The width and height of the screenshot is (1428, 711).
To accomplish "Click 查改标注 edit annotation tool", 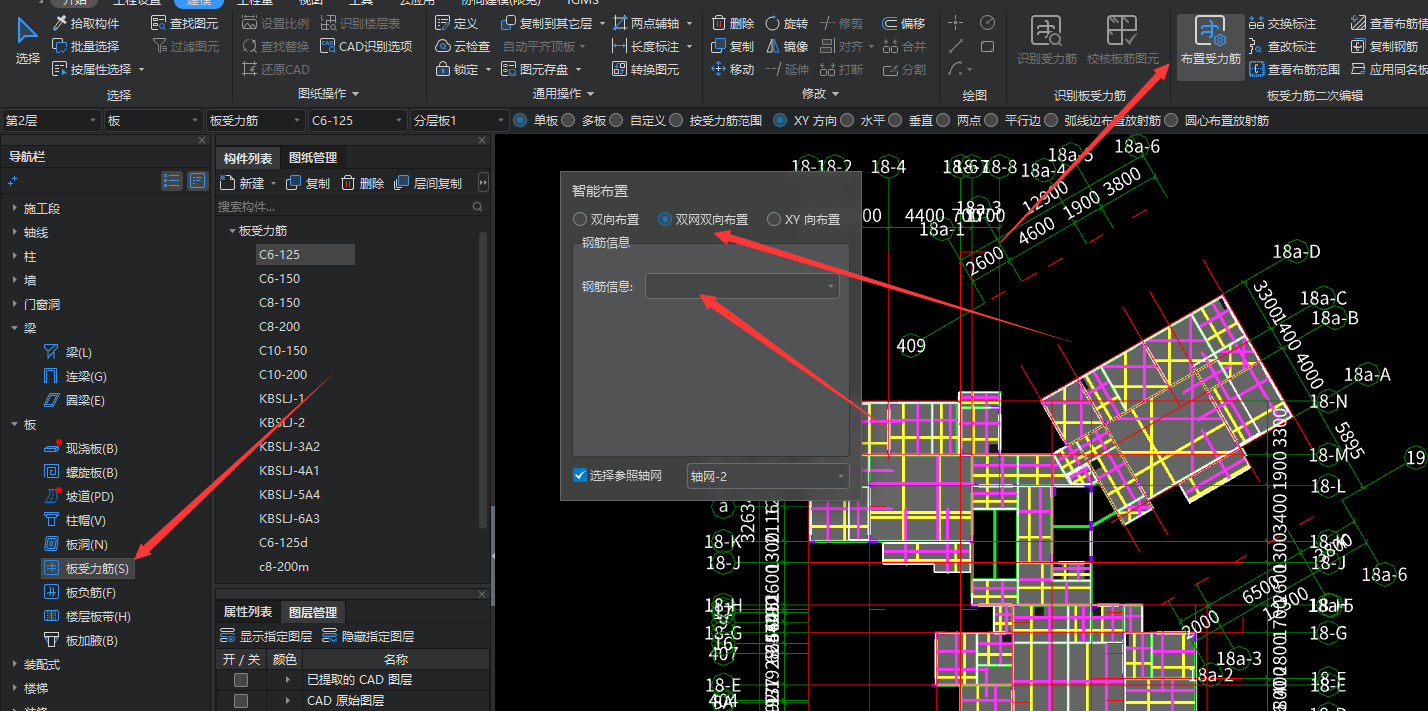I will click(x=1283, y=46).
